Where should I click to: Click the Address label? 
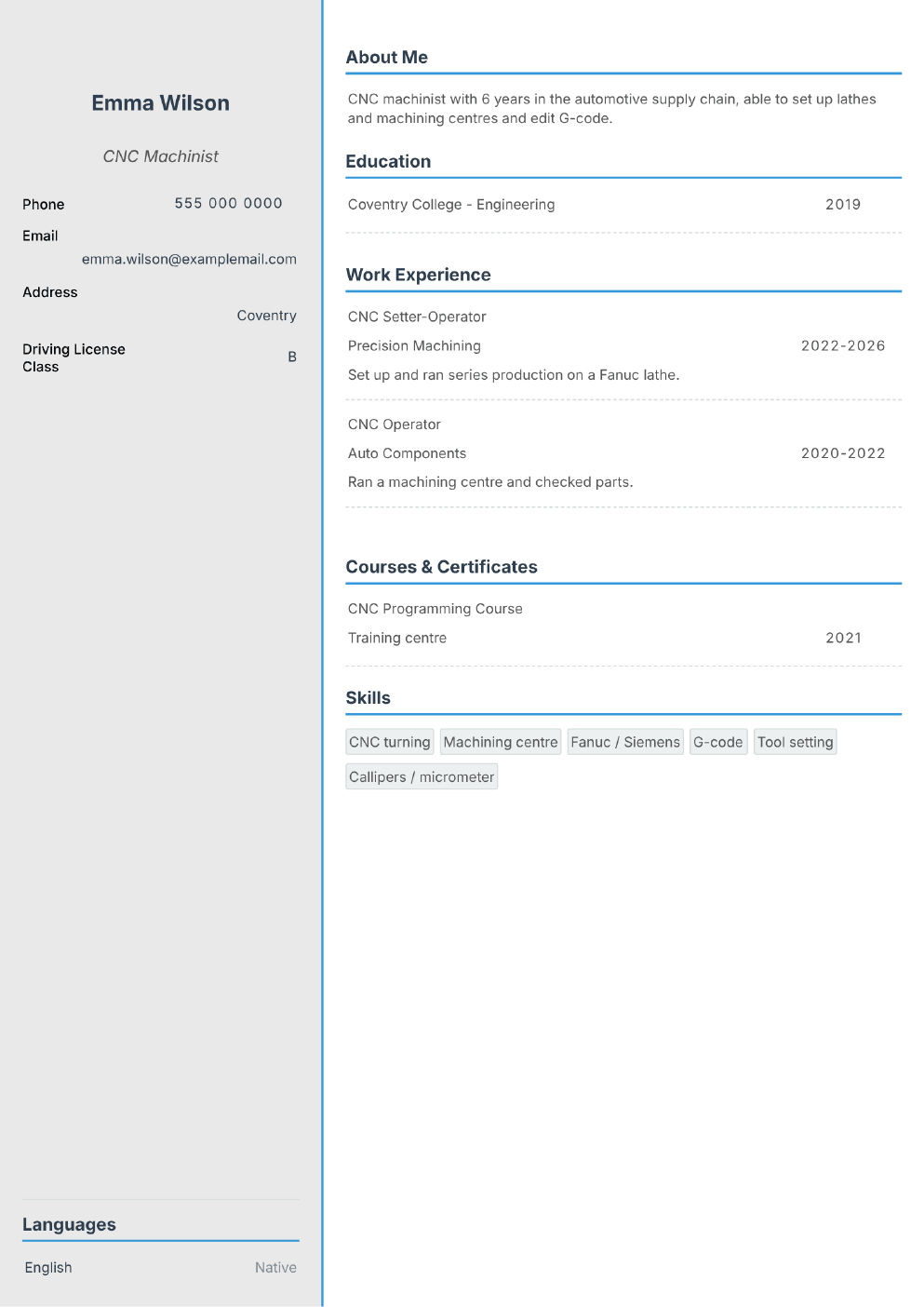click(50, 292)
